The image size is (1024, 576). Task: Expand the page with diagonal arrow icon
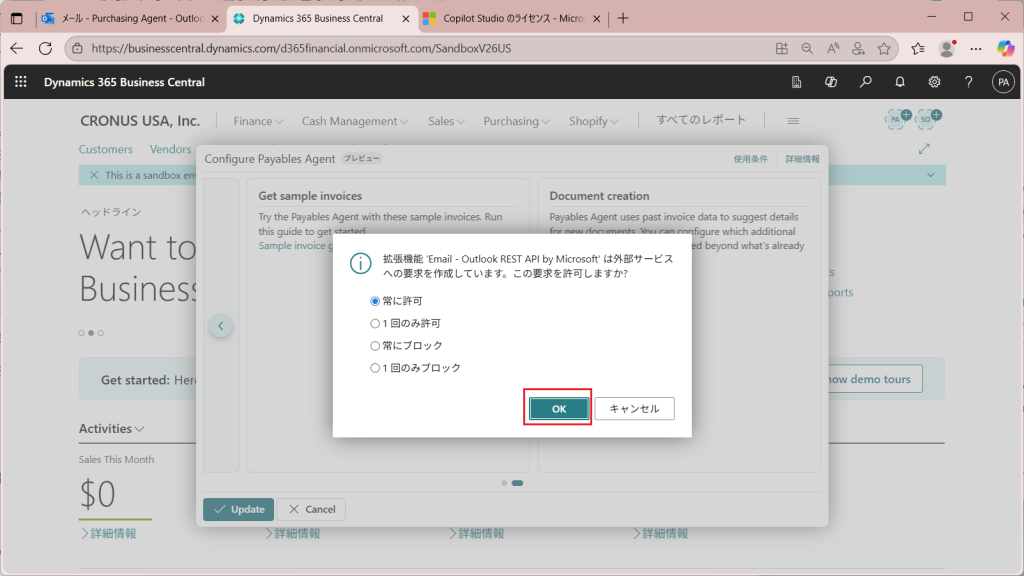click(x=923, y=149)
